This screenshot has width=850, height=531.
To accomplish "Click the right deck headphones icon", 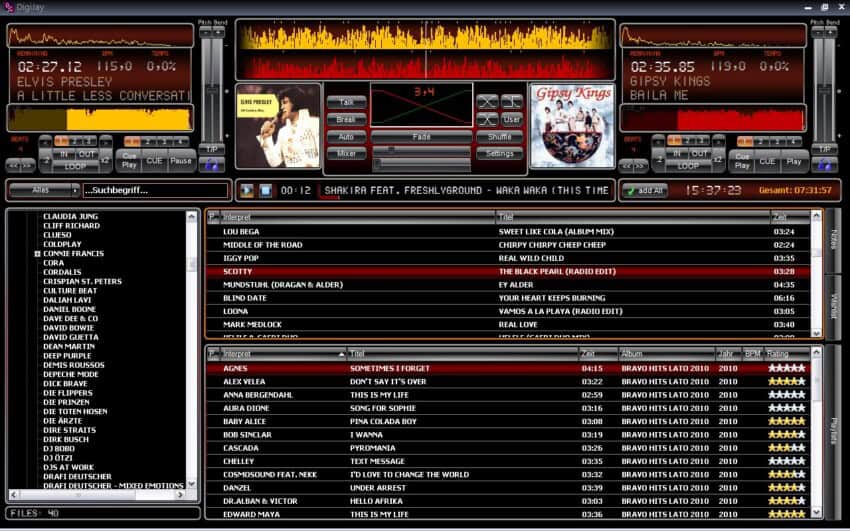I will [x=825, y=163].
